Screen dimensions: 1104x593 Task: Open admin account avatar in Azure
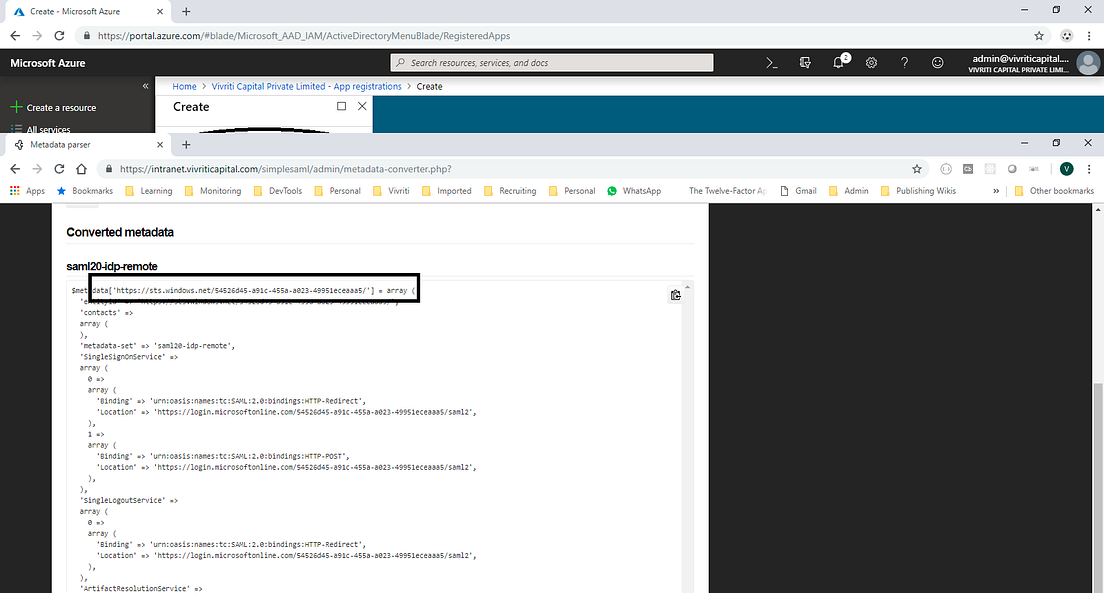1088,63
